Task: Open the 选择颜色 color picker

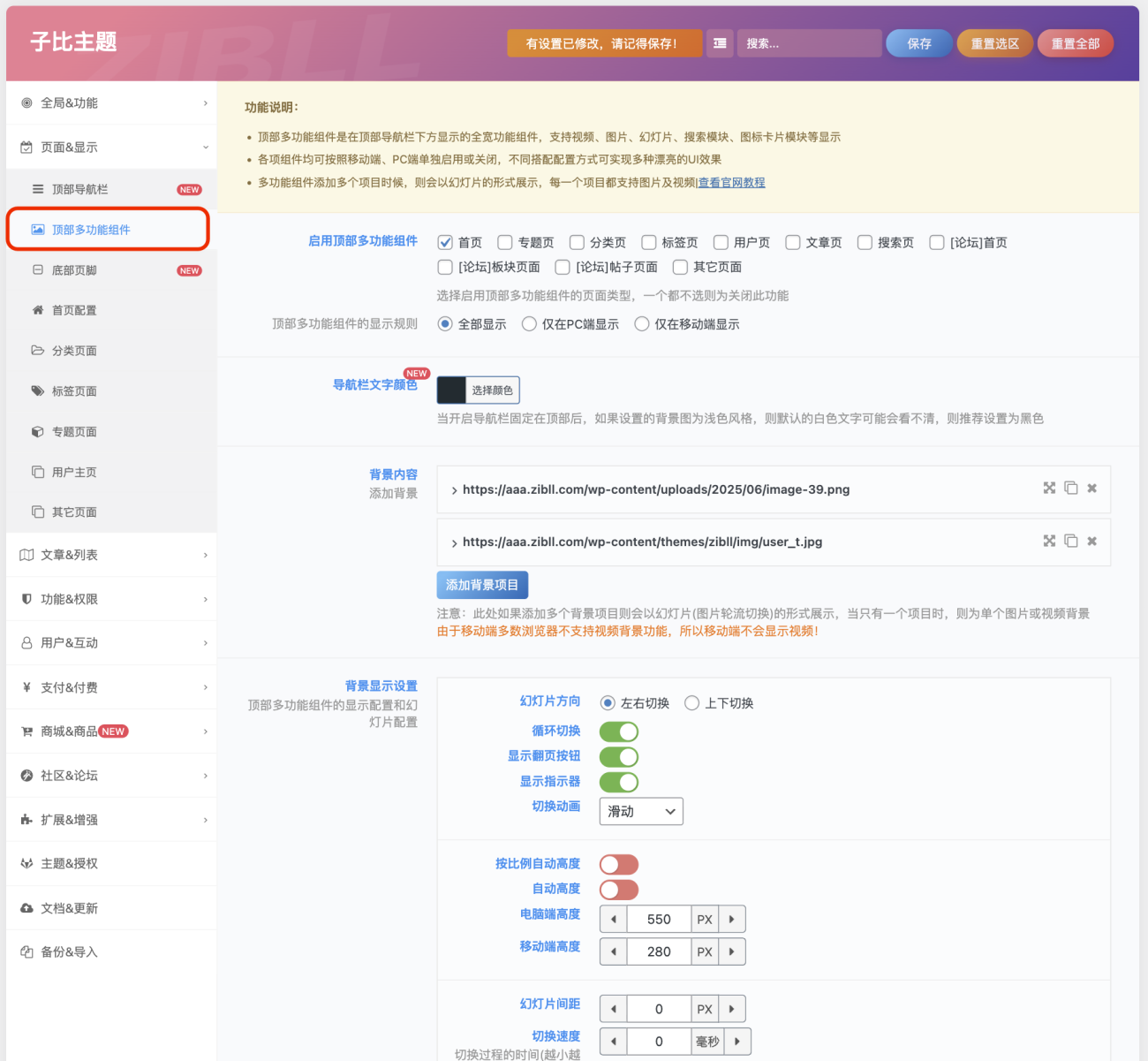Action: tap(491, 390)
